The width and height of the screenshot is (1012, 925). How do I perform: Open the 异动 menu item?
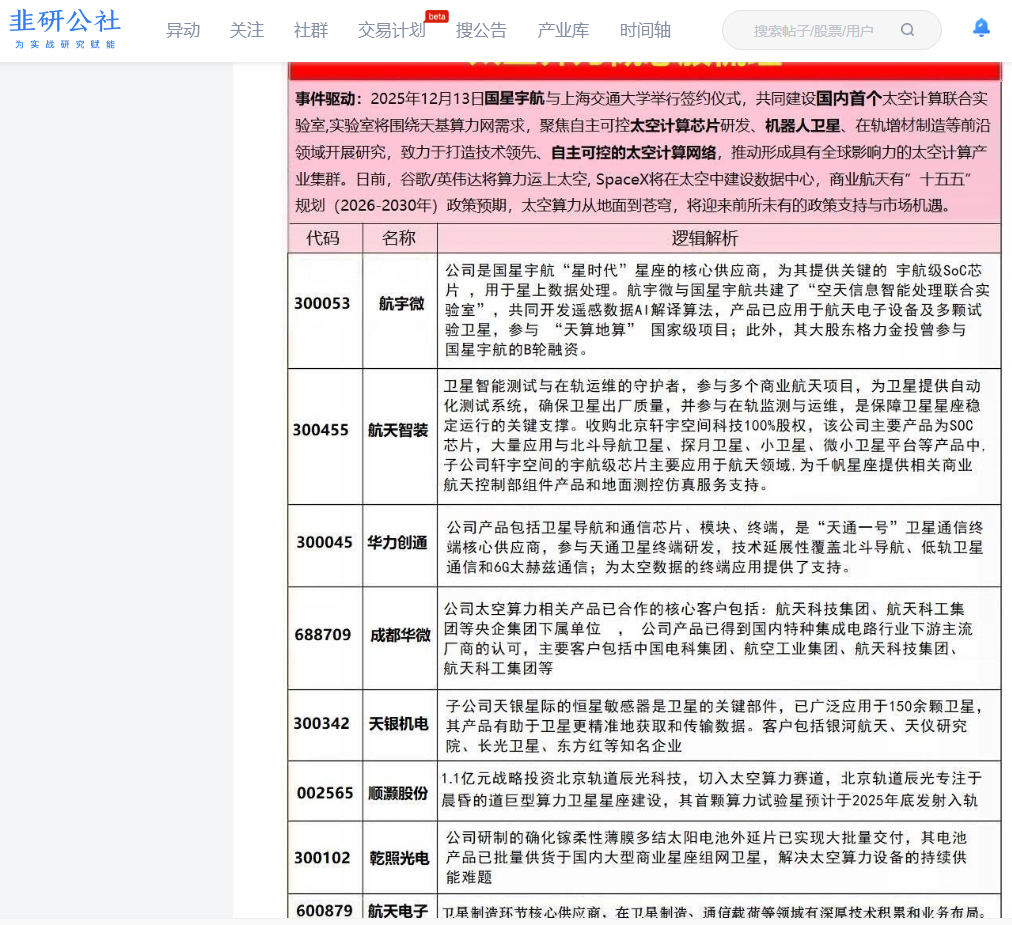click(x=183, y=30)
